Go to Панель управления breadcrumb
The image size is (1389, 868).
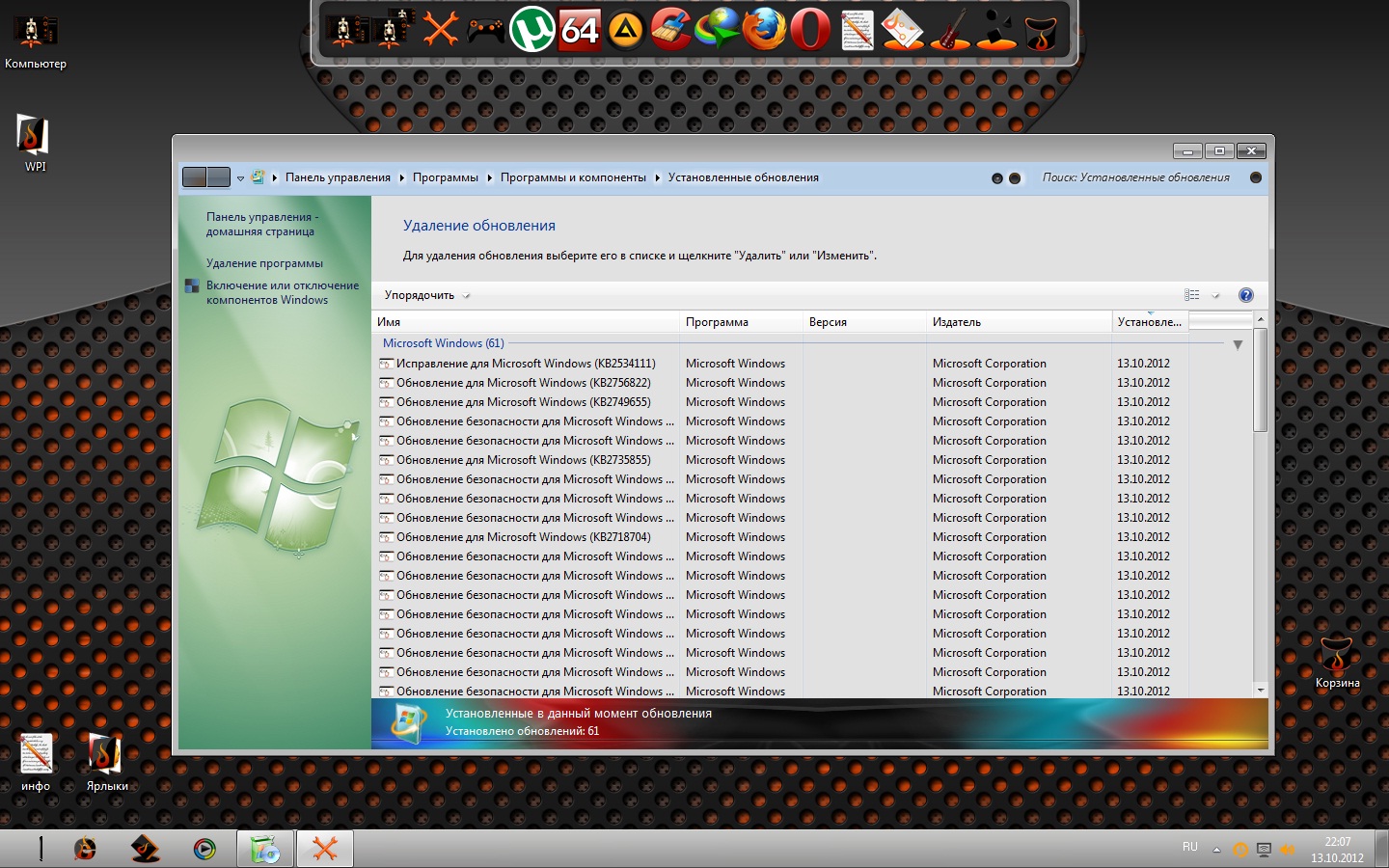(338, 177)
